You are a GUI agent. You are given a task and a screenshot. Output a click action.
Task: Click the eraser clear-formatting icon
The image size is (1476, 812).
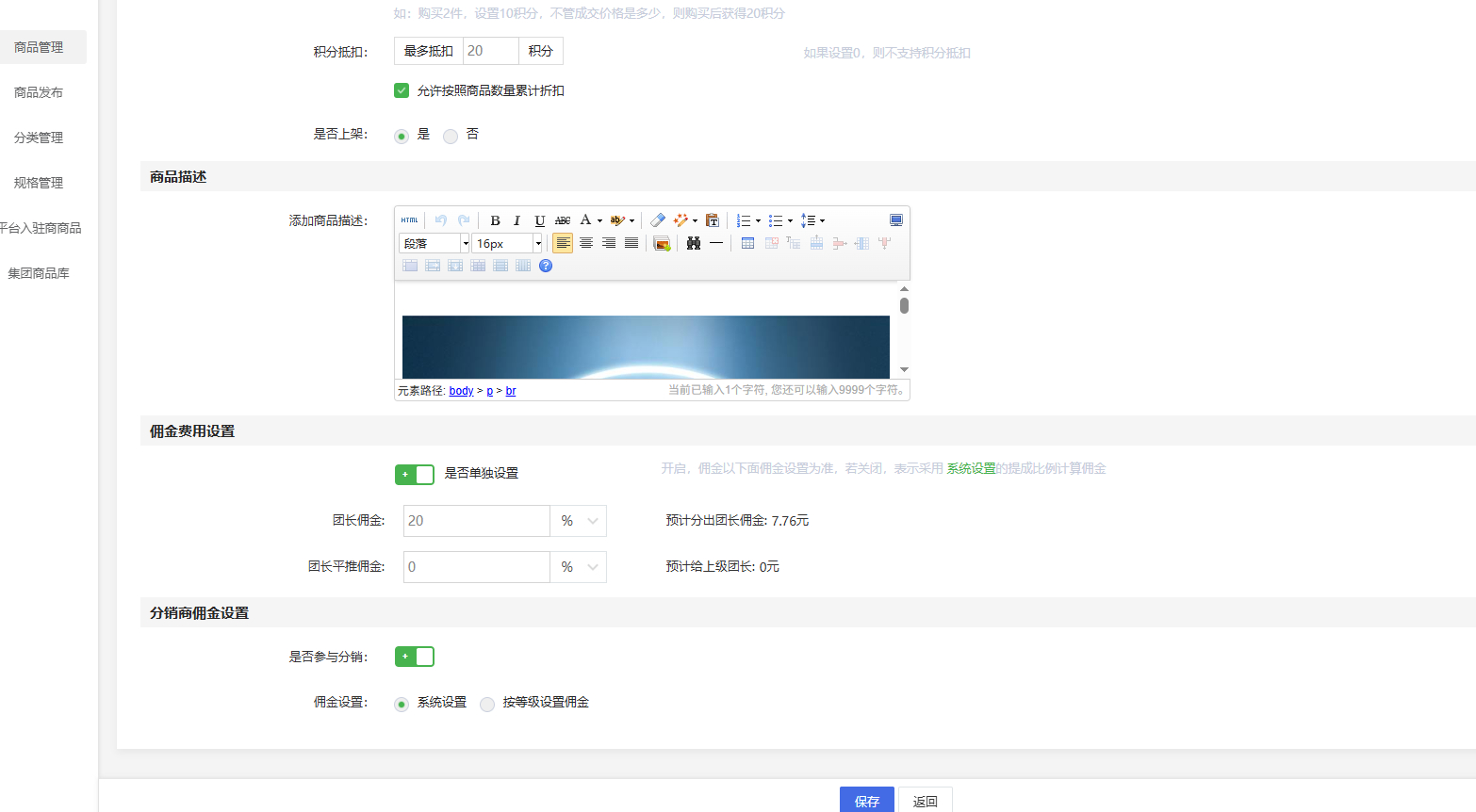click(x=658, y=220)
